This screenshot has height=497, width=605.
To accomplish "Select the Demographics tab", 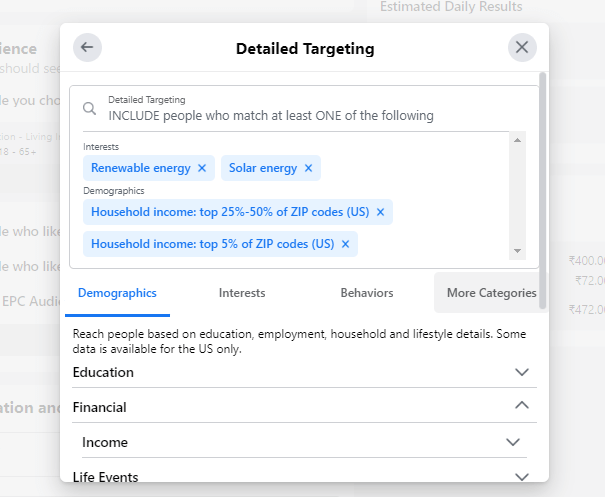I will pyautogui.click(x=117, y=293).
